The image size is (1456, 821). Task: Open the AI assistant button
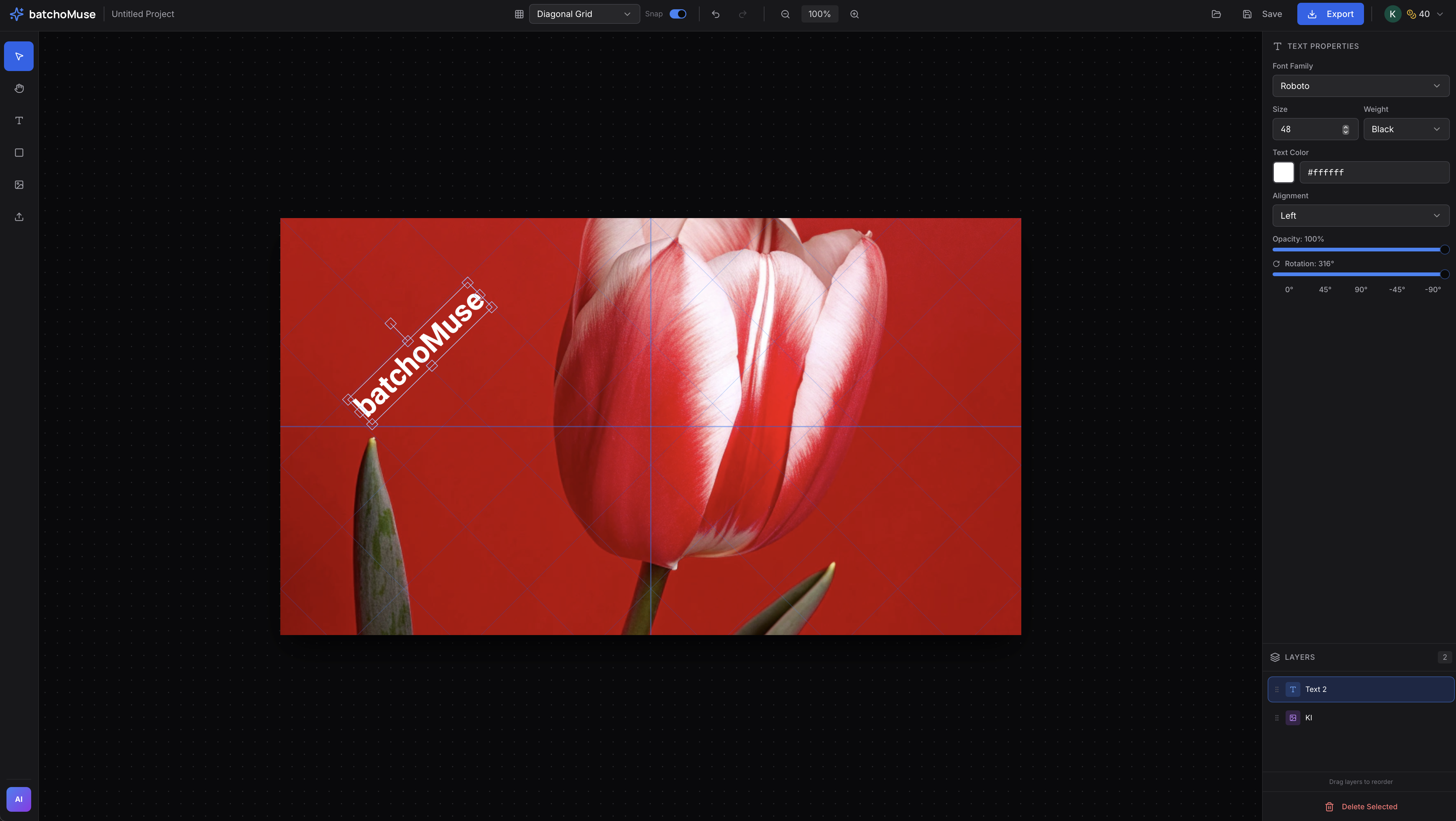19,799
